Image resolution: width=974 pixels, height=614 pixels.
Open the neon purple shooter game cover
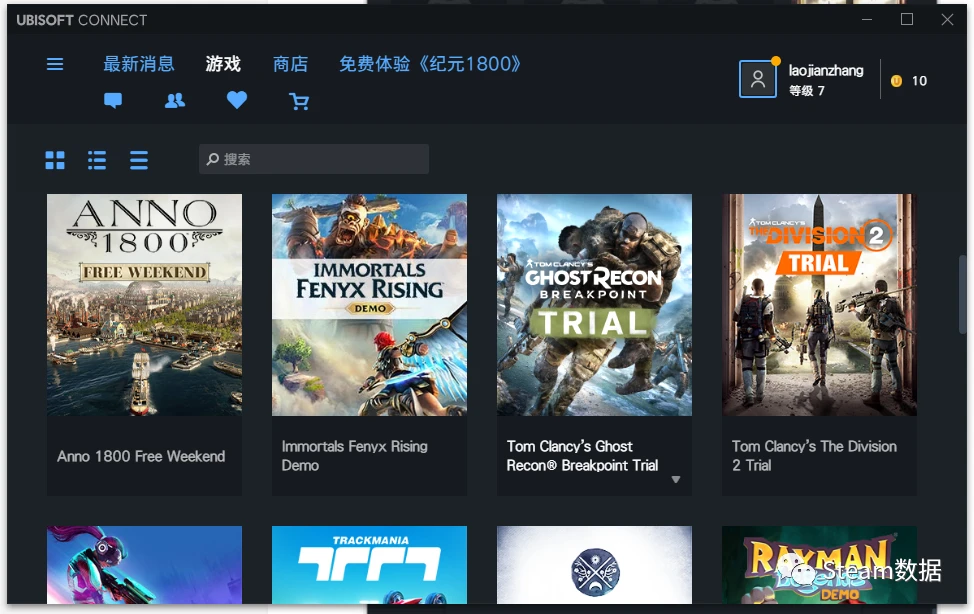pyautogui.click(x=144, y=565)
